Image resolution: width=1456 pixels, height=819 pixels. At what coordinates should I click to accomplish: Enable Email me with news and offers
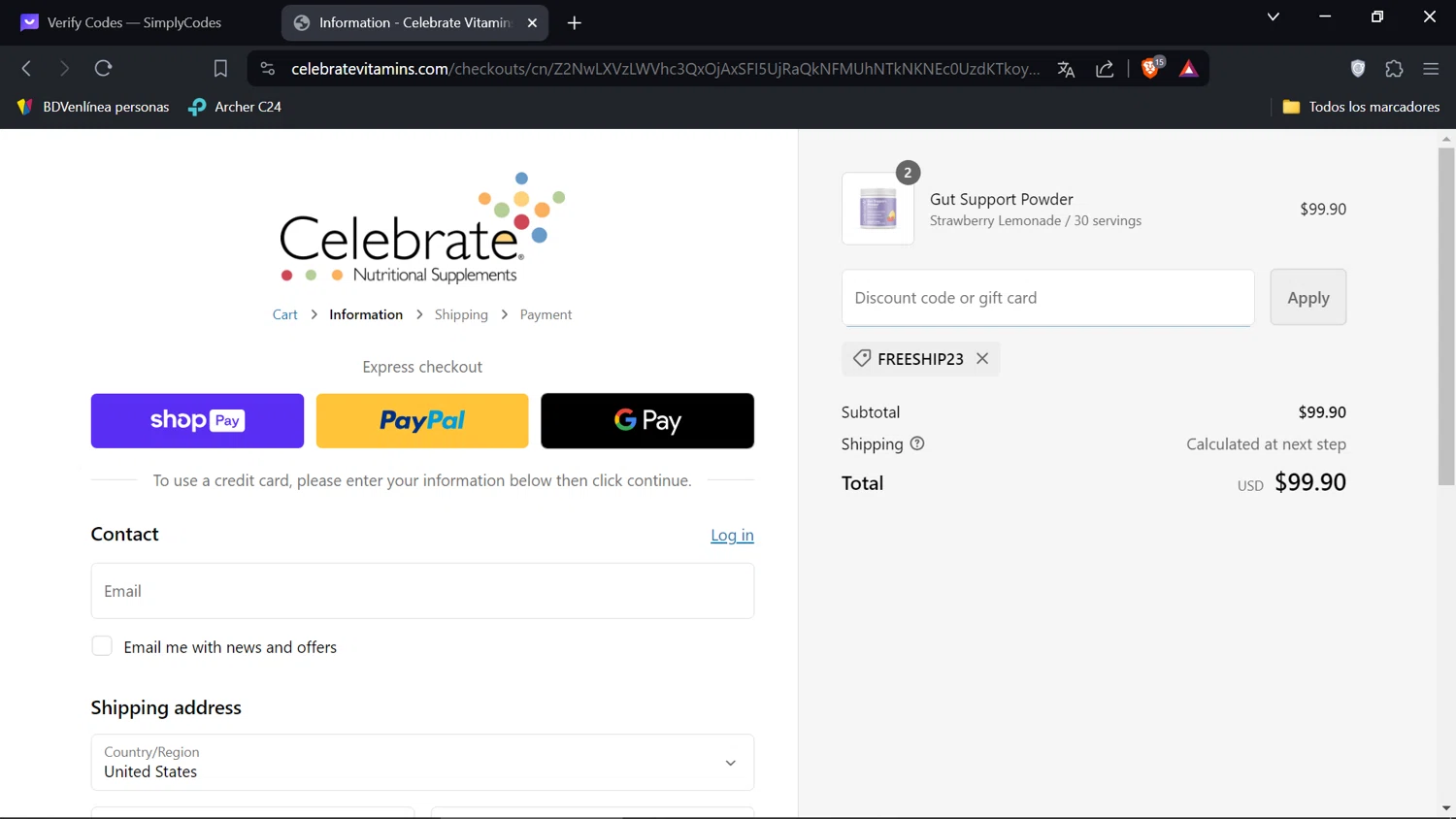(x=102, y=646)
